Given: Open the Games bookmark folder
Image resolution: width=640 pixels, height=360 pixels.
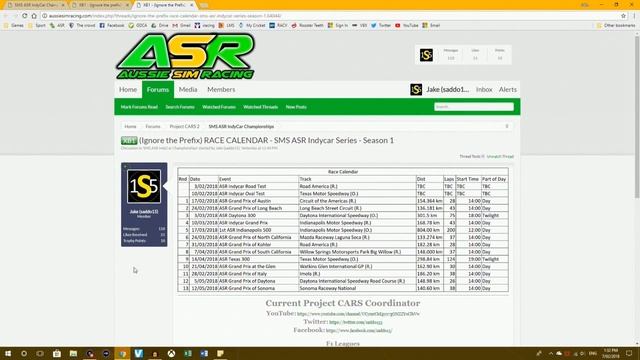Looking at the screenshot, I should [x=13, y=25].
